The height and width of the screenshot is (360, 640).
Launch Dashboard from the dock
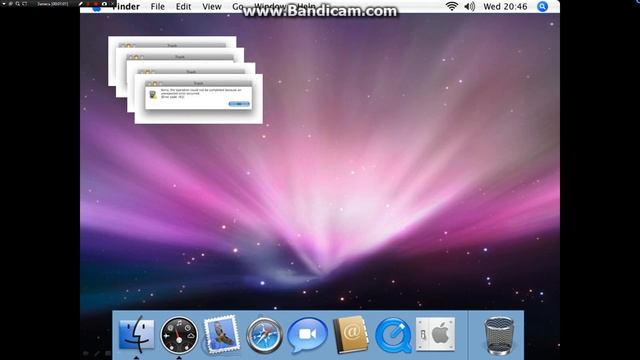[x=179, y=335]
